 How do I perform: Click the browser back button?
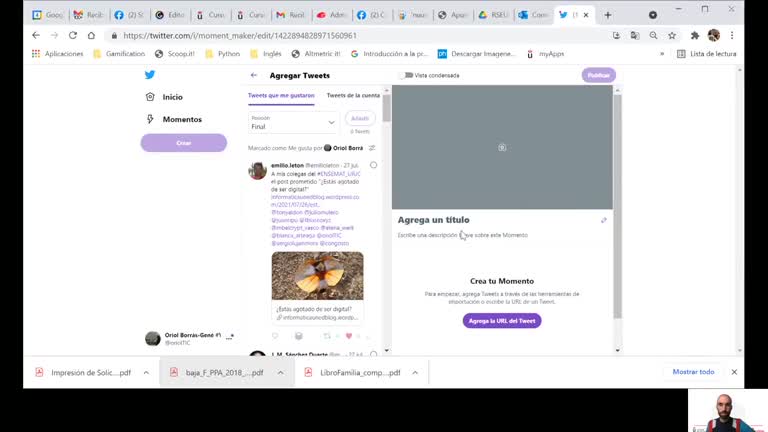(36, 35)
